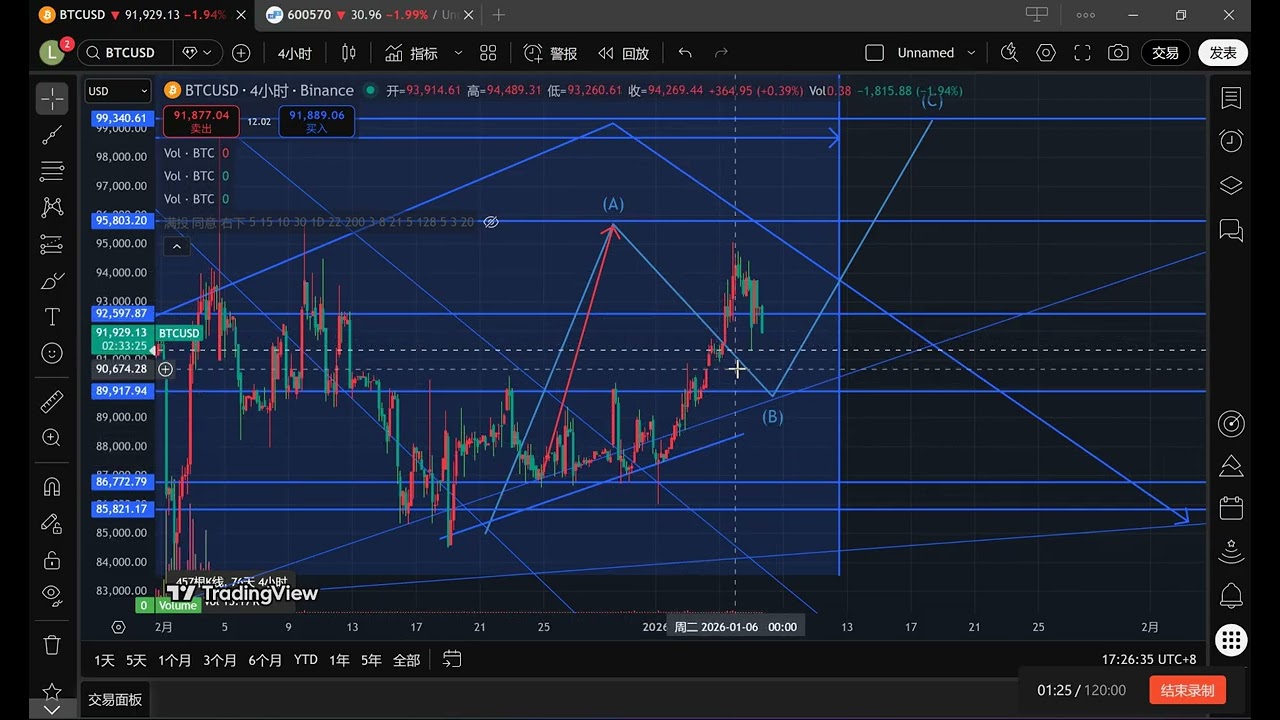
Task: Select the zoom-in magnifier tool
Action: (x=52, y=437)
